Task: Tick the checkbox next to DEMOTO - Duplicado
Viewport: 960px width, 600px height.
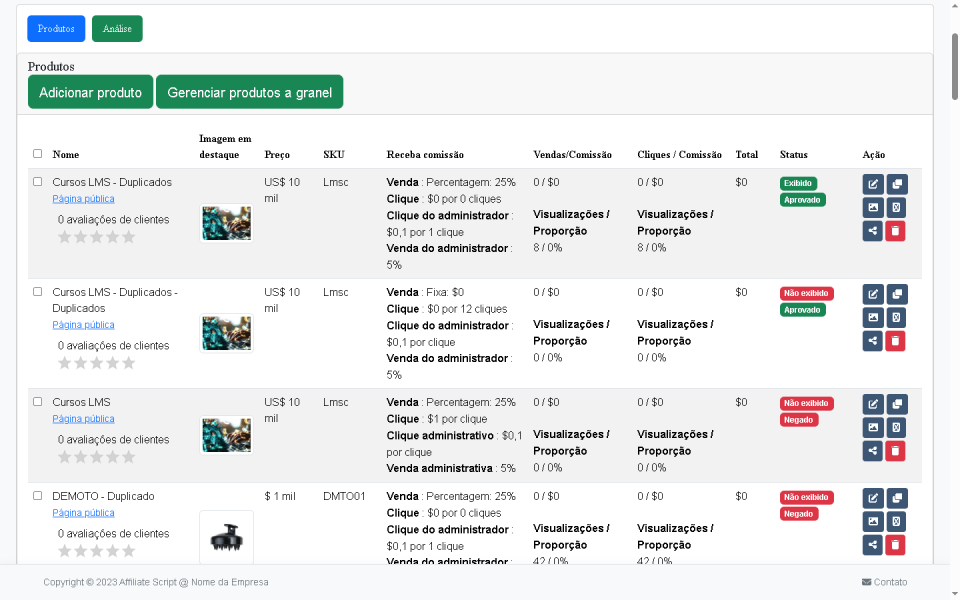Action: [x=37, y=495]
